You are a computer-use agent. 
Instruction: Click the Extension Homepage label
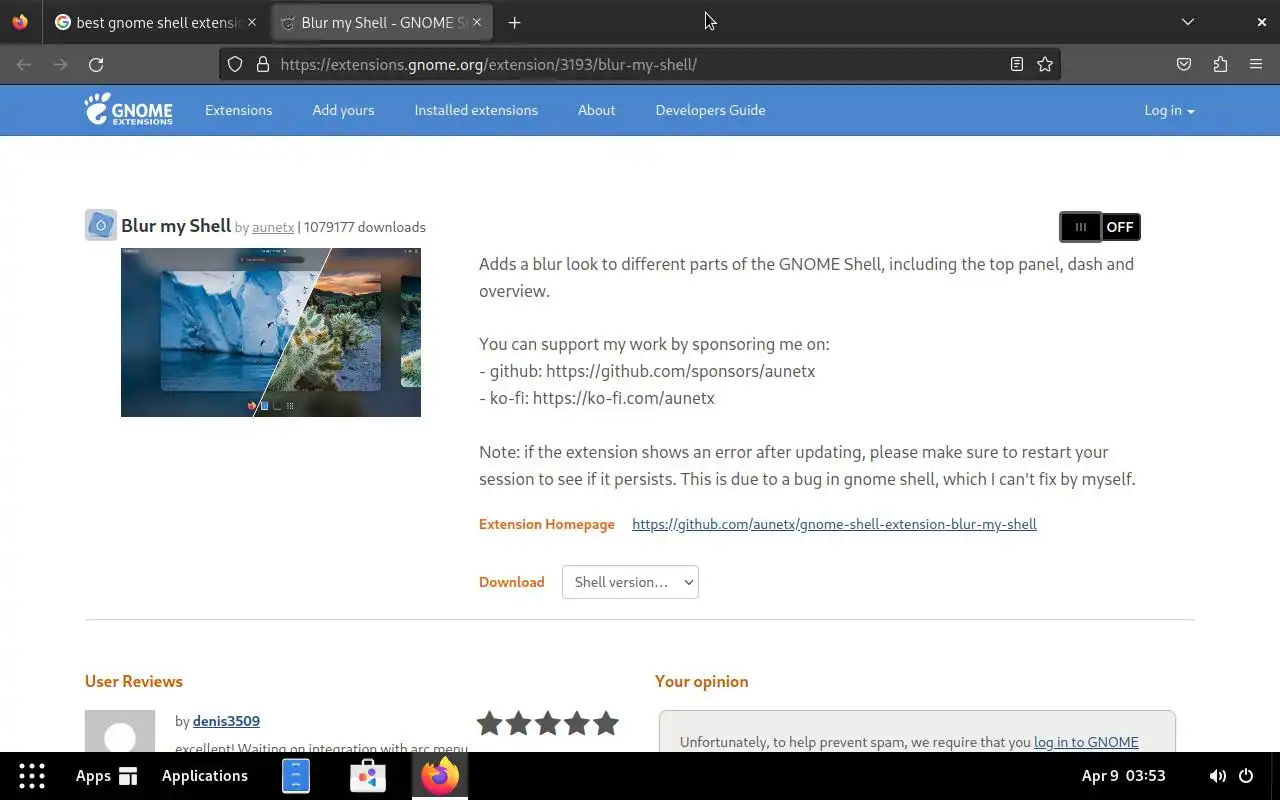(x=547, y=524)
